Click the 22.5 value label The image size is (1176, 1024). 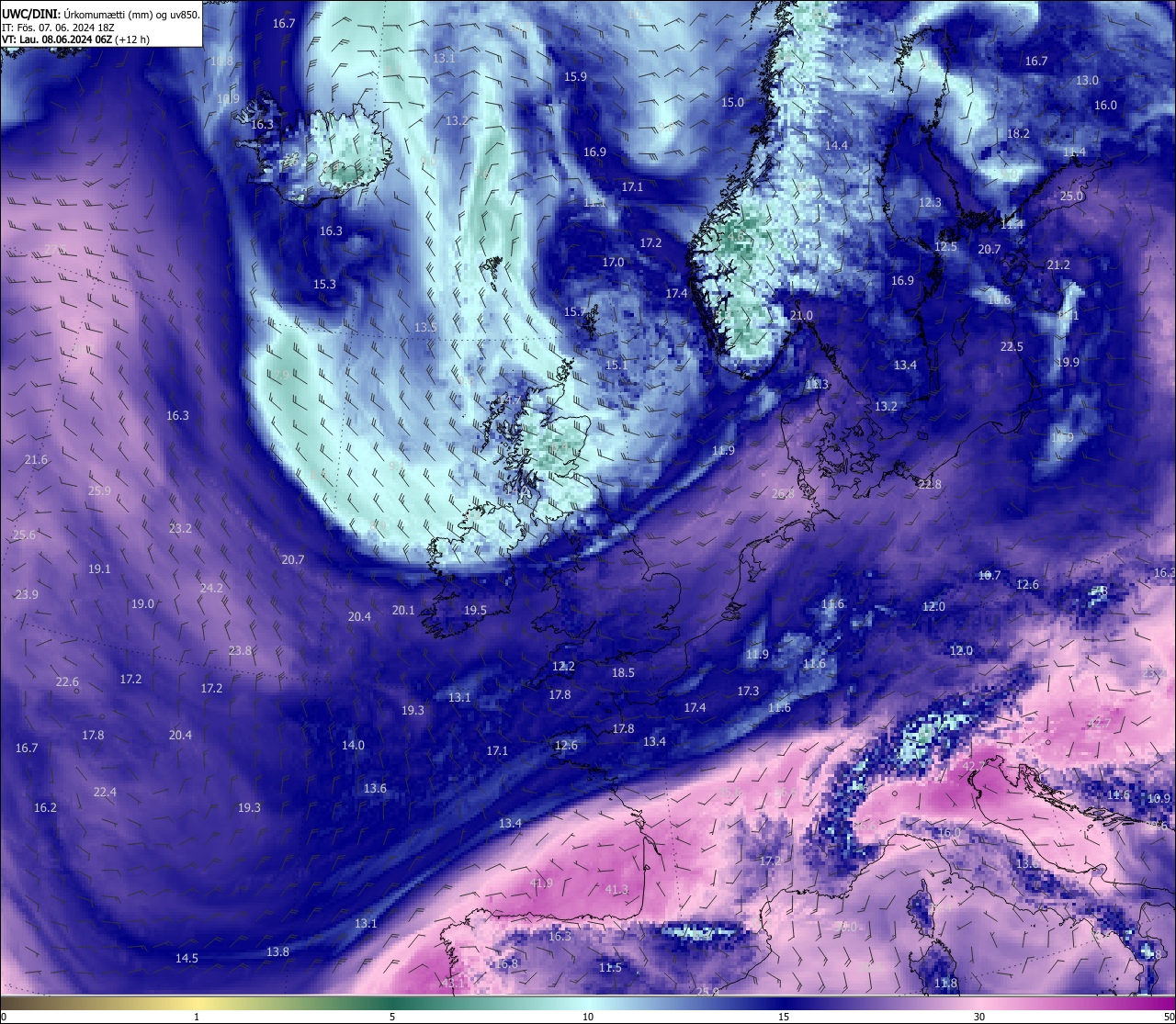point(1012,347)
